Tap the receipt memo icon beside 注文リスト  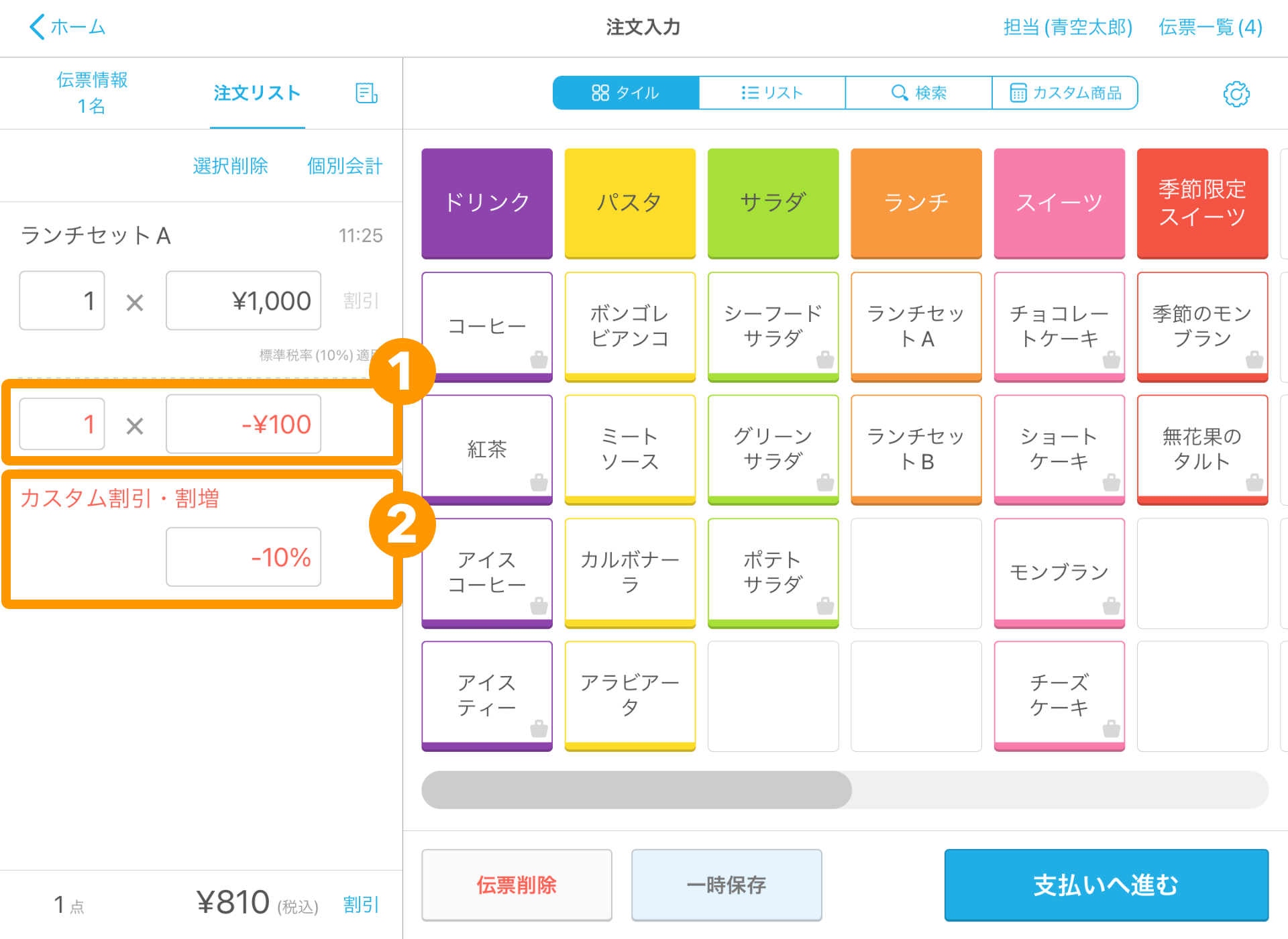[366, 93]
